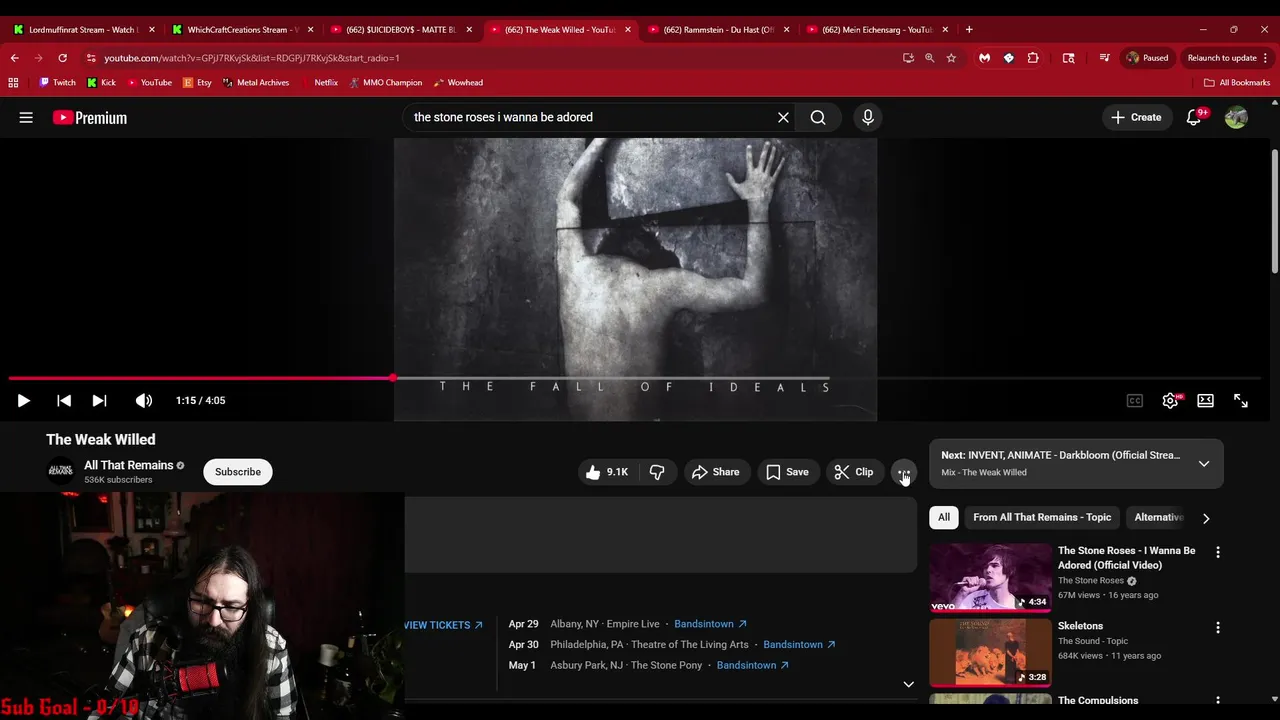Play the paused video
The height and width of the screenshot is (720, 1280).
[x=23, y=400]
